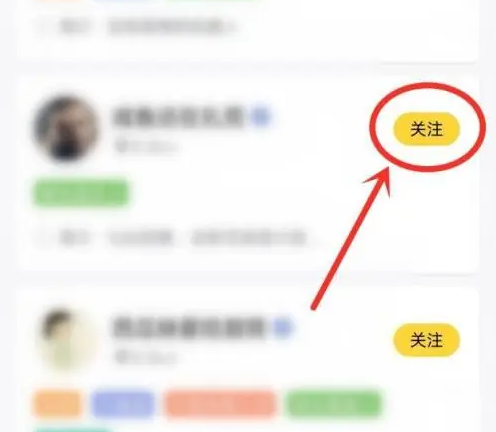Open the blurred text line in the partially visible card

click(x=147, y=26)
